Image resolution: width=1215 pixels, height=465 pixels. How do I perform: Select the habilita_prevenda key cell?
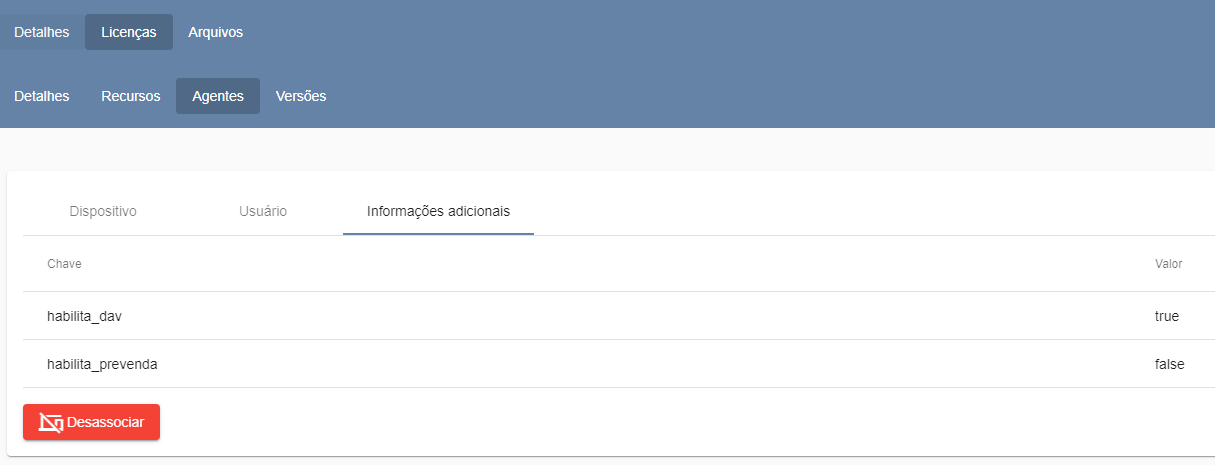(x=102, y=364)
